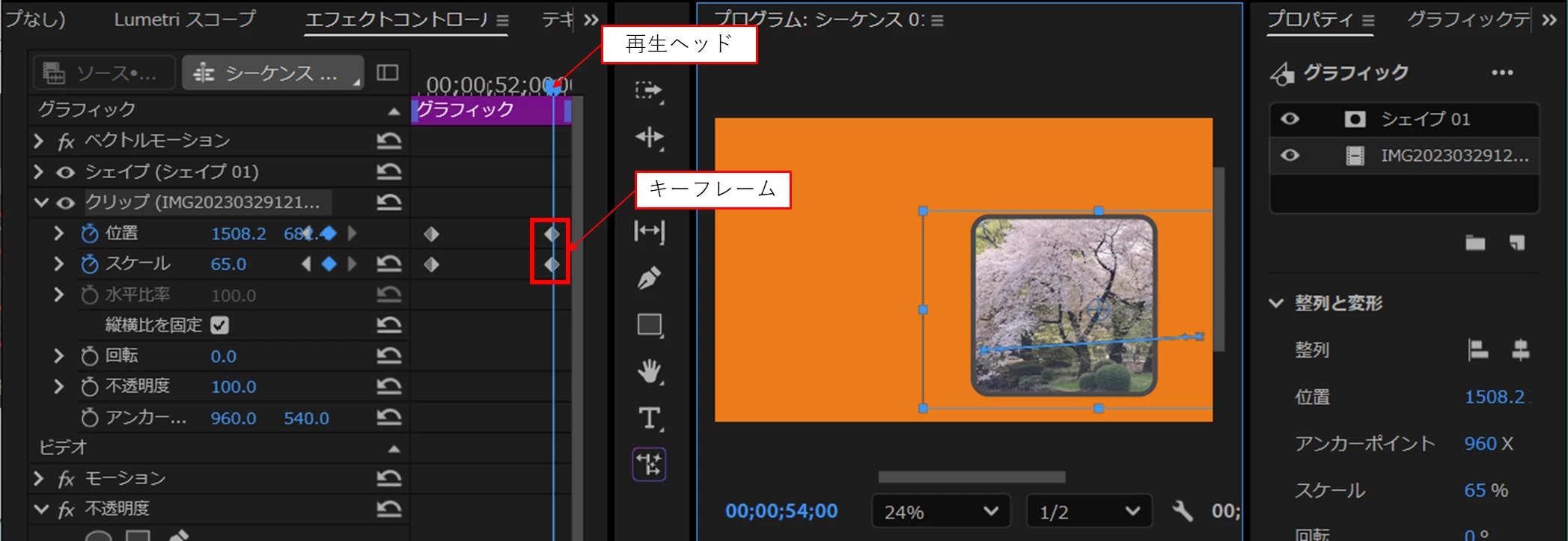Go to next 位置 keyframe
The height and width of the screenshot is (541, 1568).
pos(352,233)
